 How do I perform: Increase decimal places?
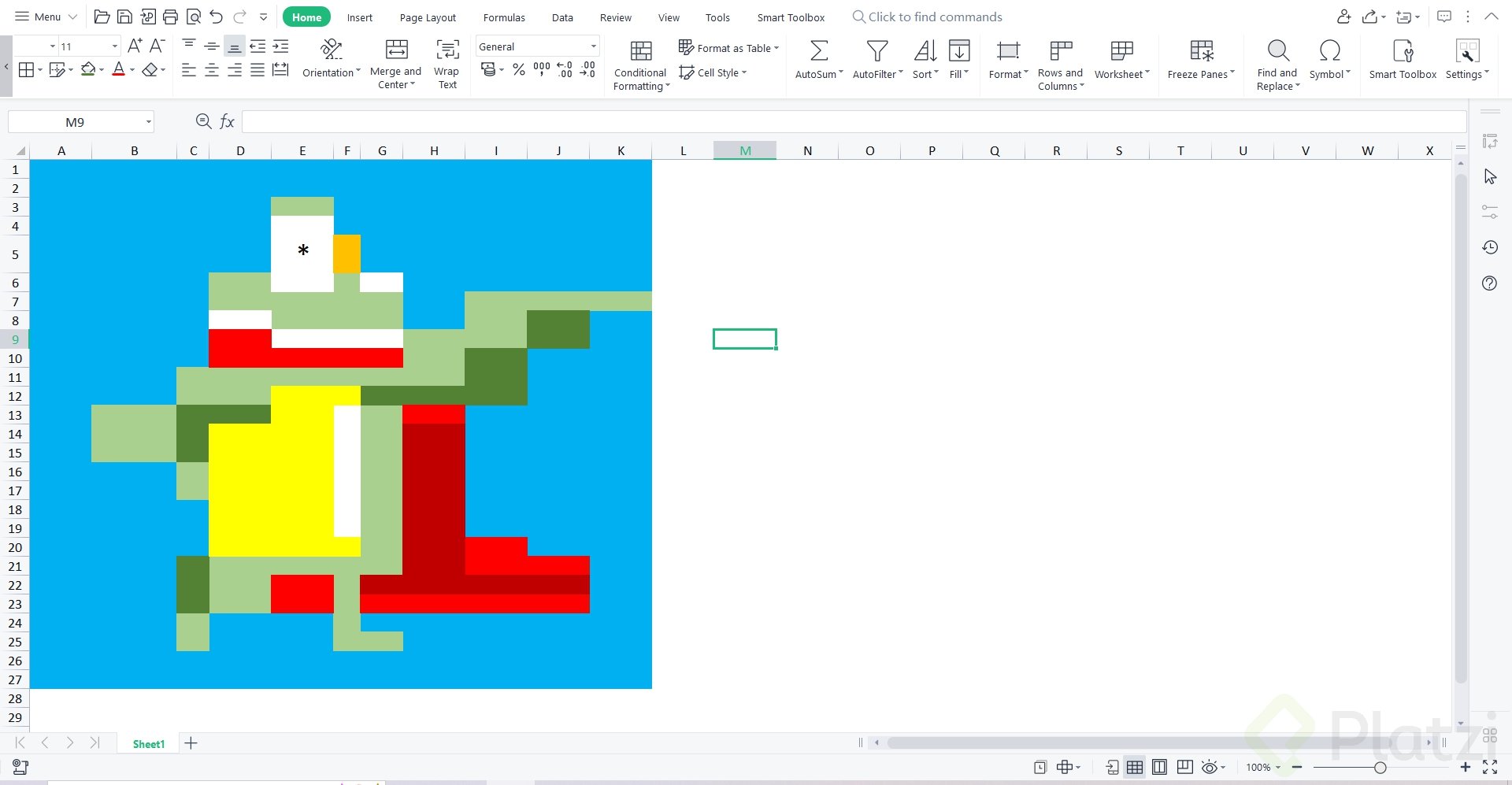564,69
